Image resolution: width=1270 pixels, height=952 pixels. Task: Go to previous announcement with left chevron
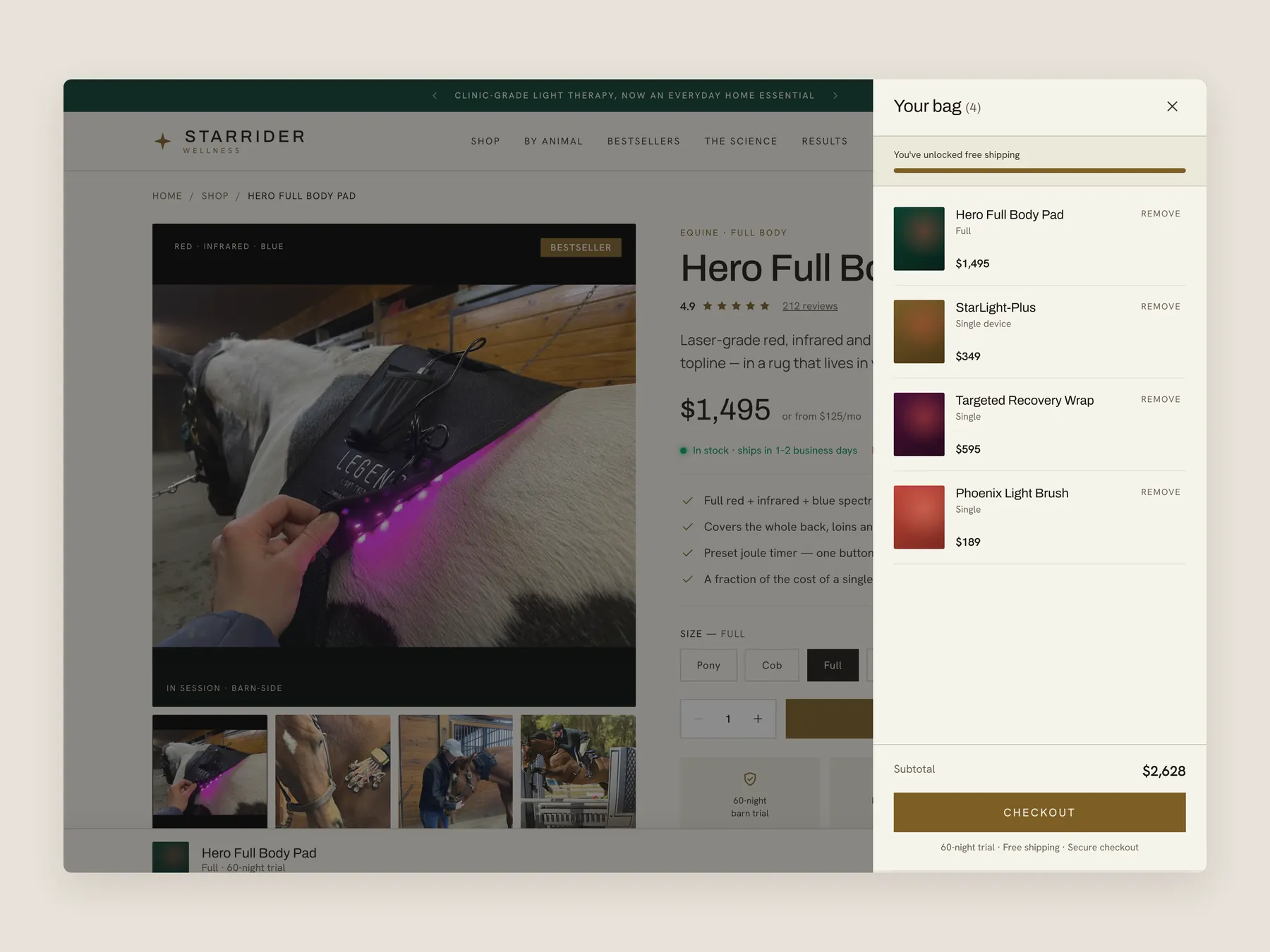point(435,95)
